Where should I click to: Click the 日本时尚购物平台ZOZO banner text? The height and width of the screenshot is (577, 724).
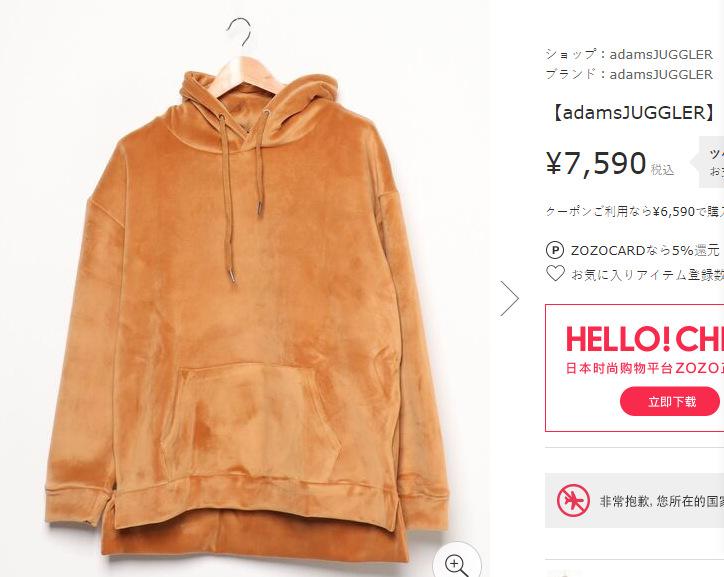point(645,368)
